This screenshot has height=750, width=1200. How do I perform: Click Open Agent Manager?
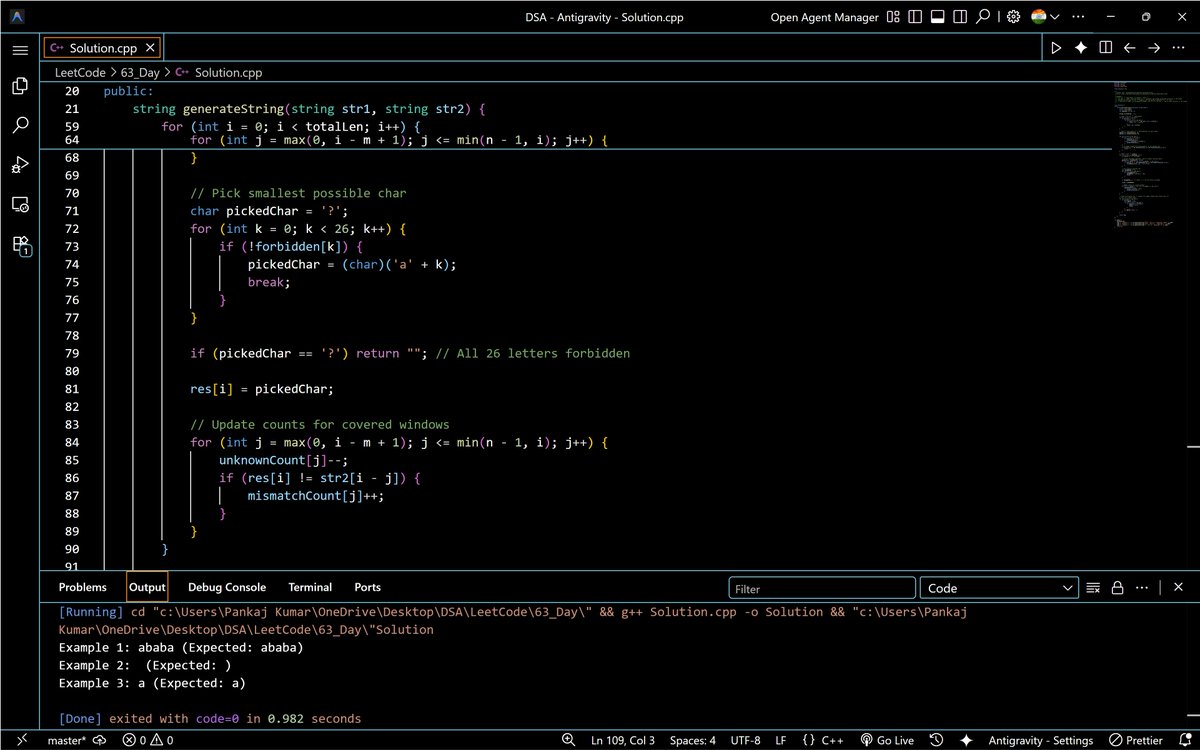(x=825, y=17)
